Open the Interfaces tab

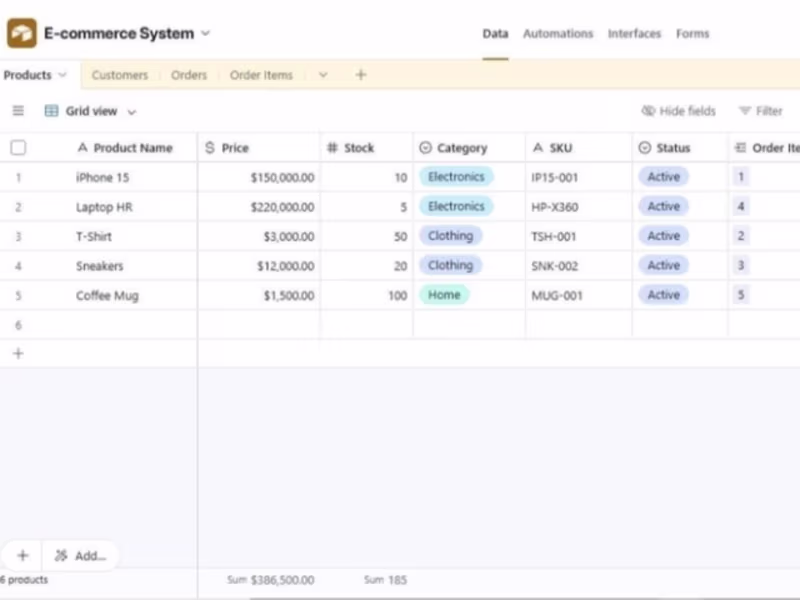pyautogui.click(x=634, y=34)
